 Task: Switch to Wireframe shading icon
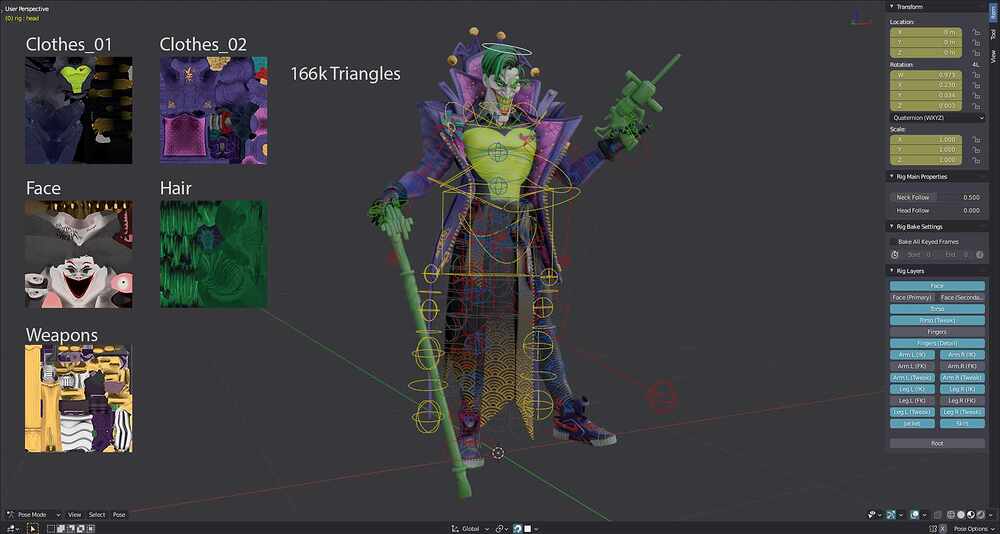point(951,515)
